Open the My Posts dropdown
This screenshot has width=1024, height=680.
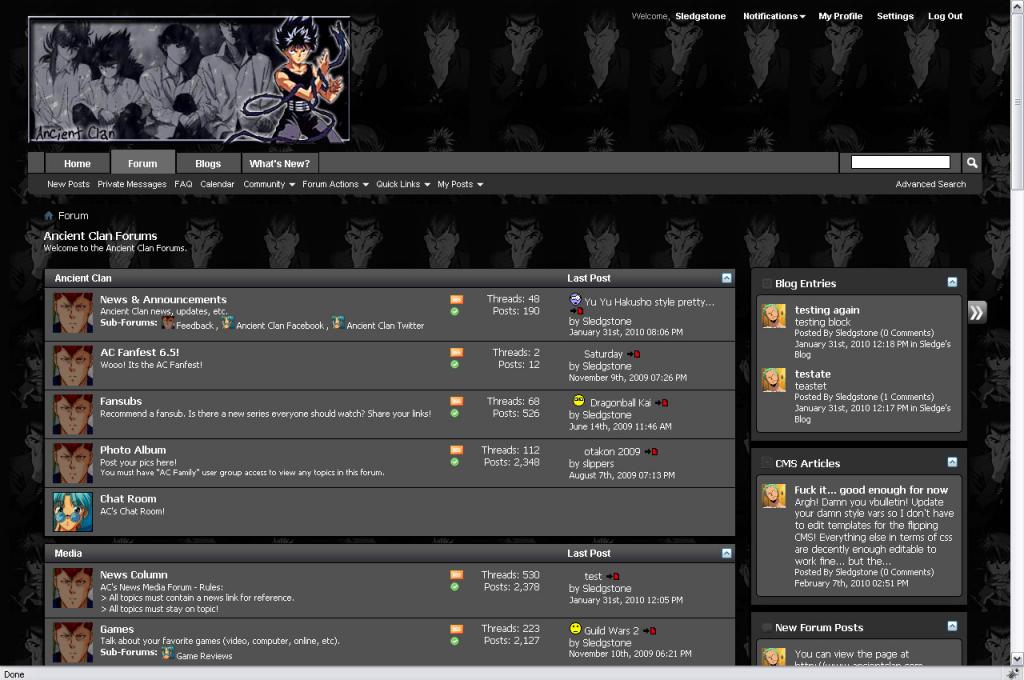460,184
